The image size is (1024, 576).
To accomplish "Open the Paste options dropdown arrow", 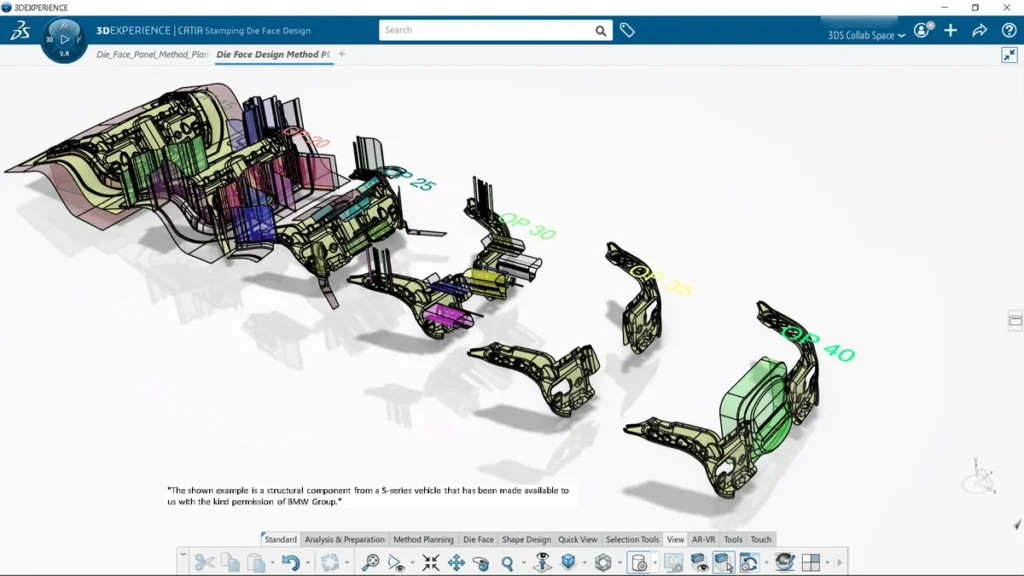I will [272, 563].
